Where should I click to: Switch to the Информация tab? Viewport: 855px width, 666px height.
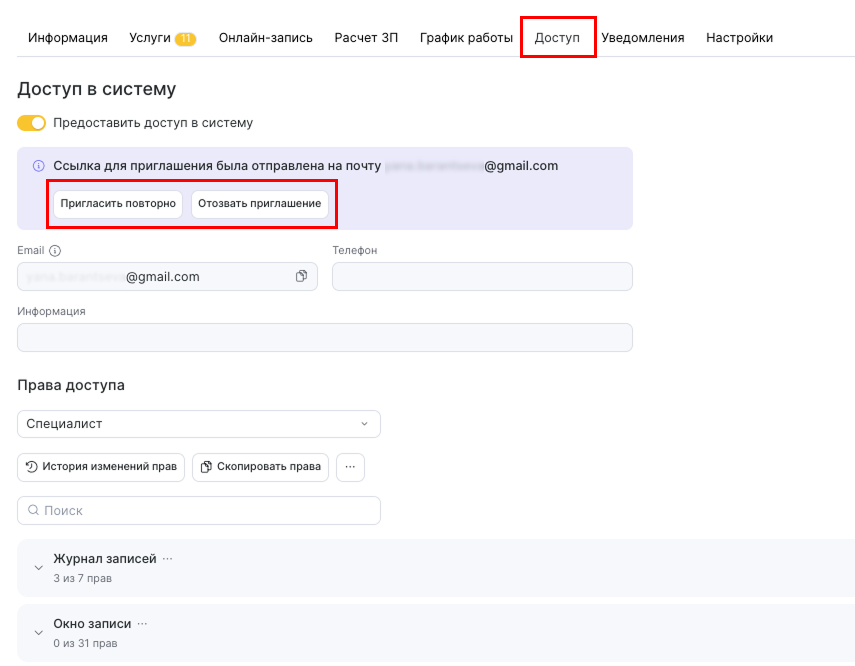(68, 38)
